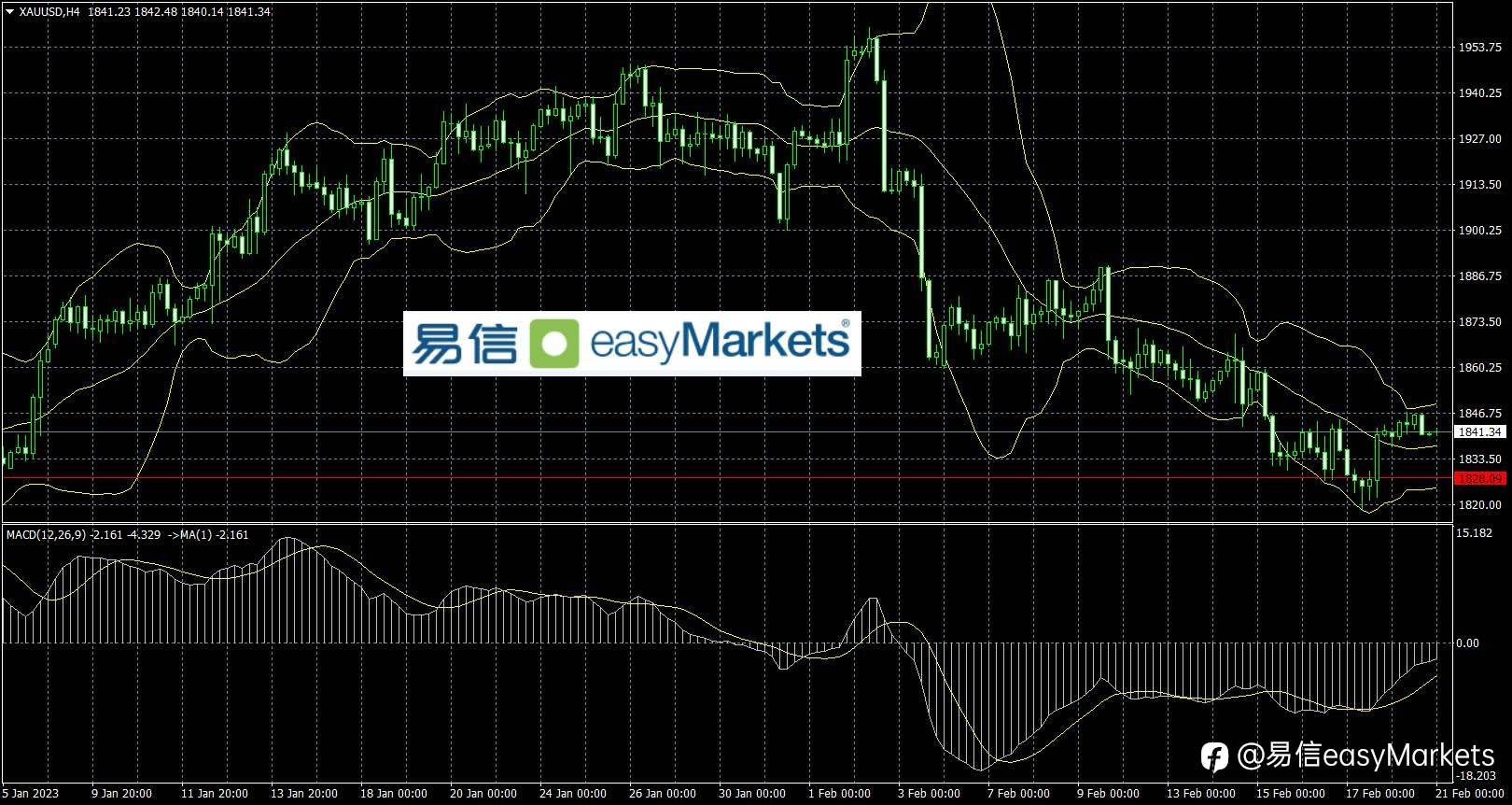Click the 1833.50 price axis value
Viewport: 1512px width, 805px height.
1480,459
